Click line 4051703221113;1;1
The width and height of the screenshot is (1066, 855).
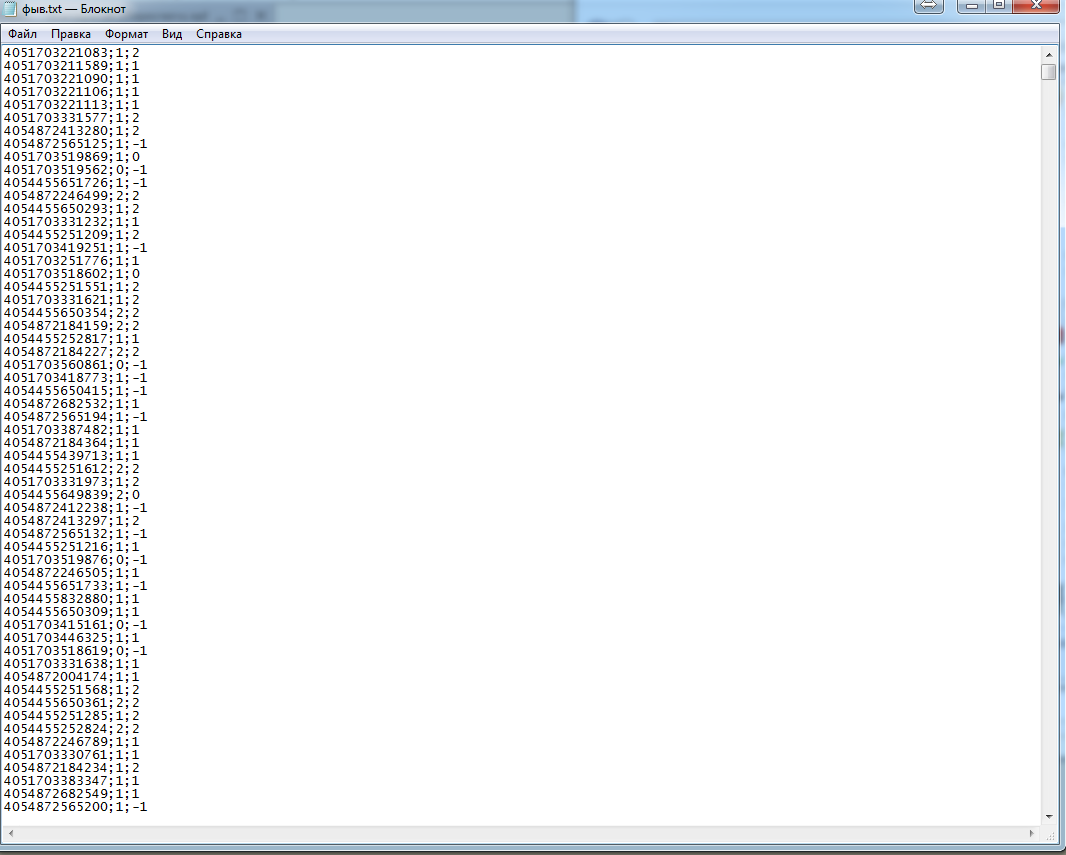pyautogui.click(x=71, y=105)
